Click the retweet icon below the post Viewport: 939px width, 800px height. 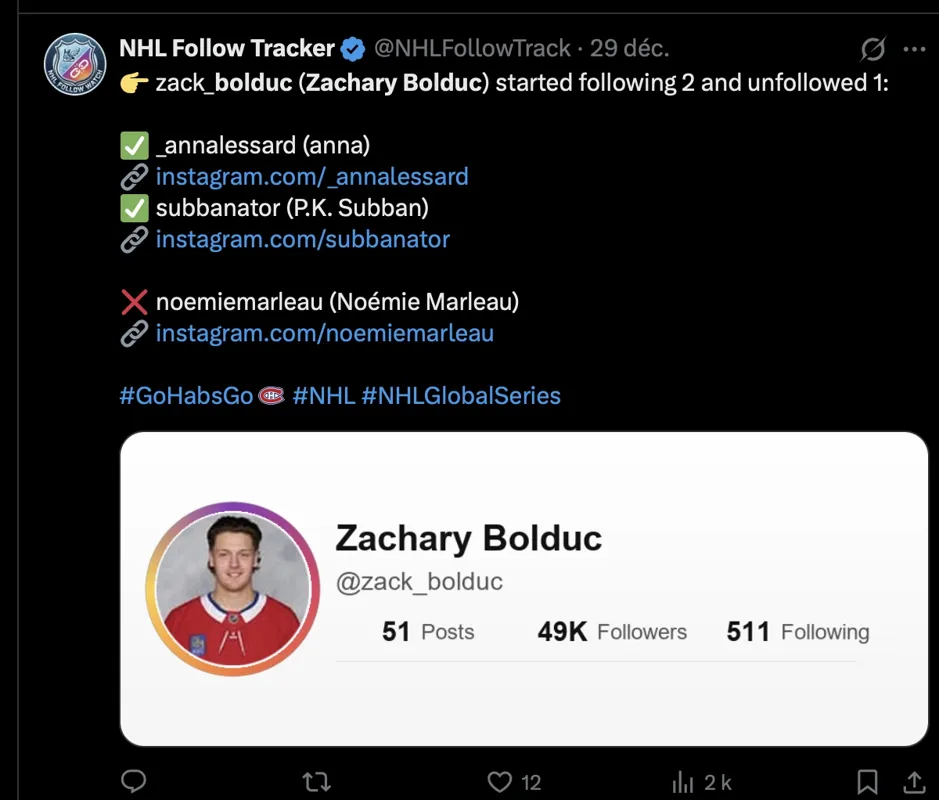315,781
